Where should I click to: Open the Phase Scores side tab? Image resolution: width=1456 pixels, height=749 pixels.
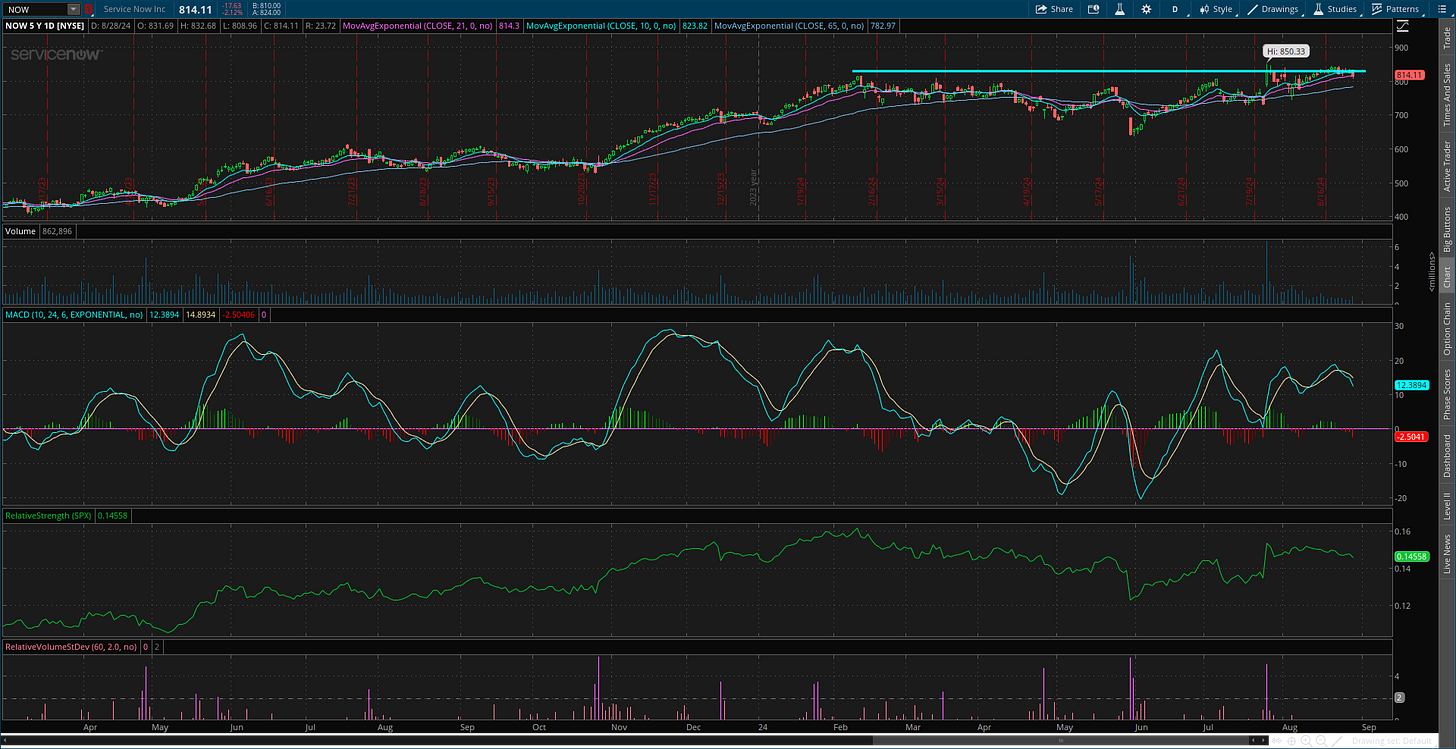(x=1447, y=393)
